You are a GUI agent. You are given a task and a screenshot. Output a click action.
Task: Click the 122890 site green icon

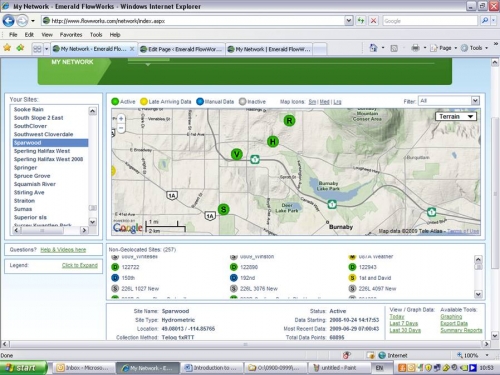234,267
